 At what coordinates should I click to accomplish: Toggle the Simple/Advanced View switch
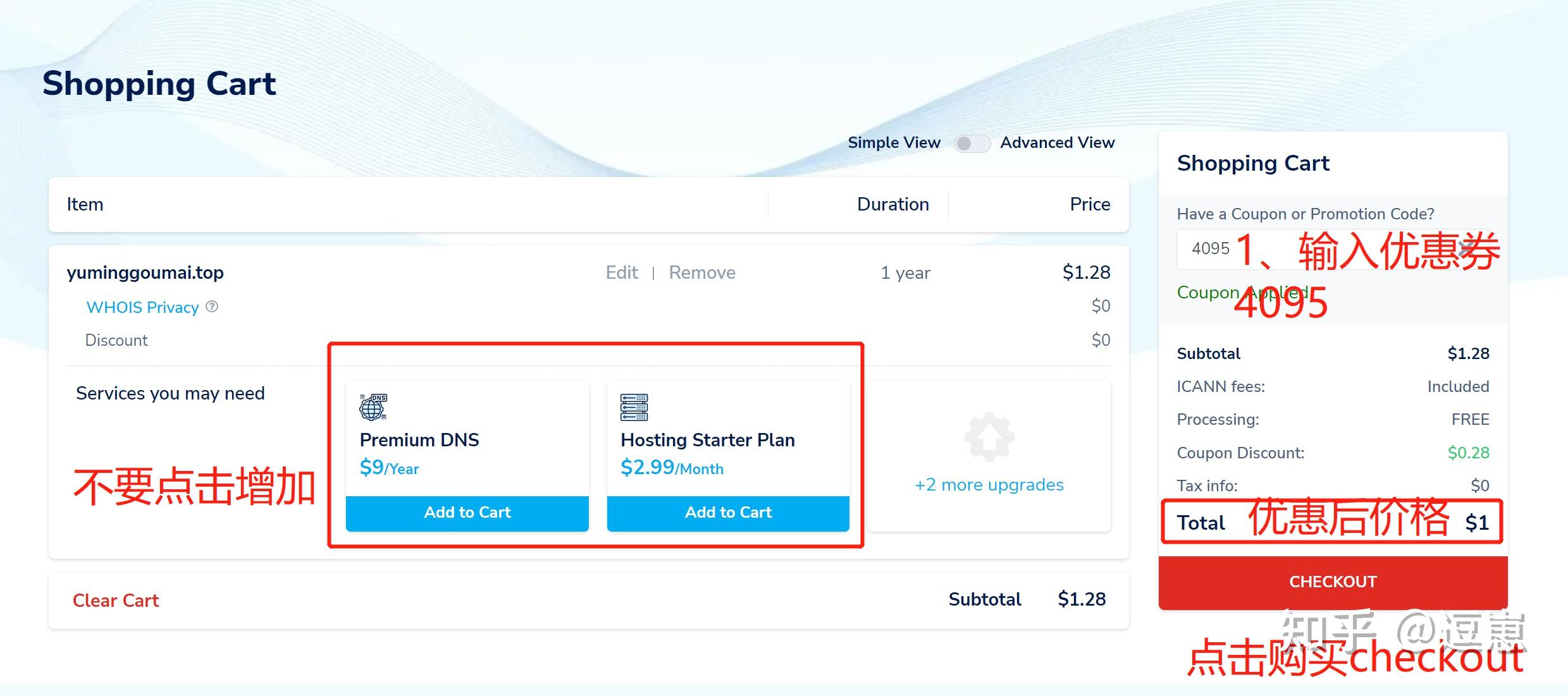click(972, 143)
